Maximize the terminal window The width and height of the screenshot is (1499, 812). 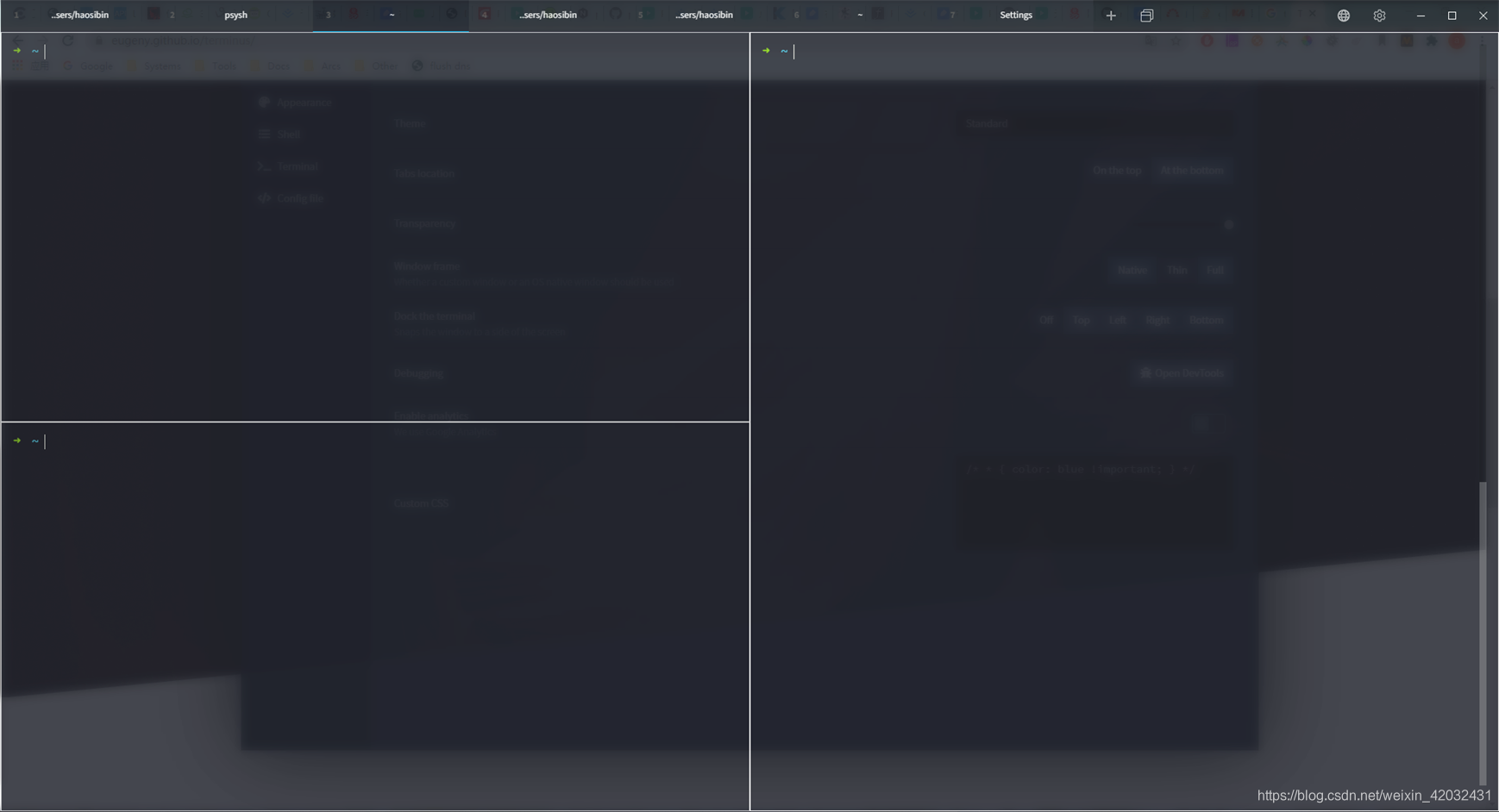[x=1452, y=16]
